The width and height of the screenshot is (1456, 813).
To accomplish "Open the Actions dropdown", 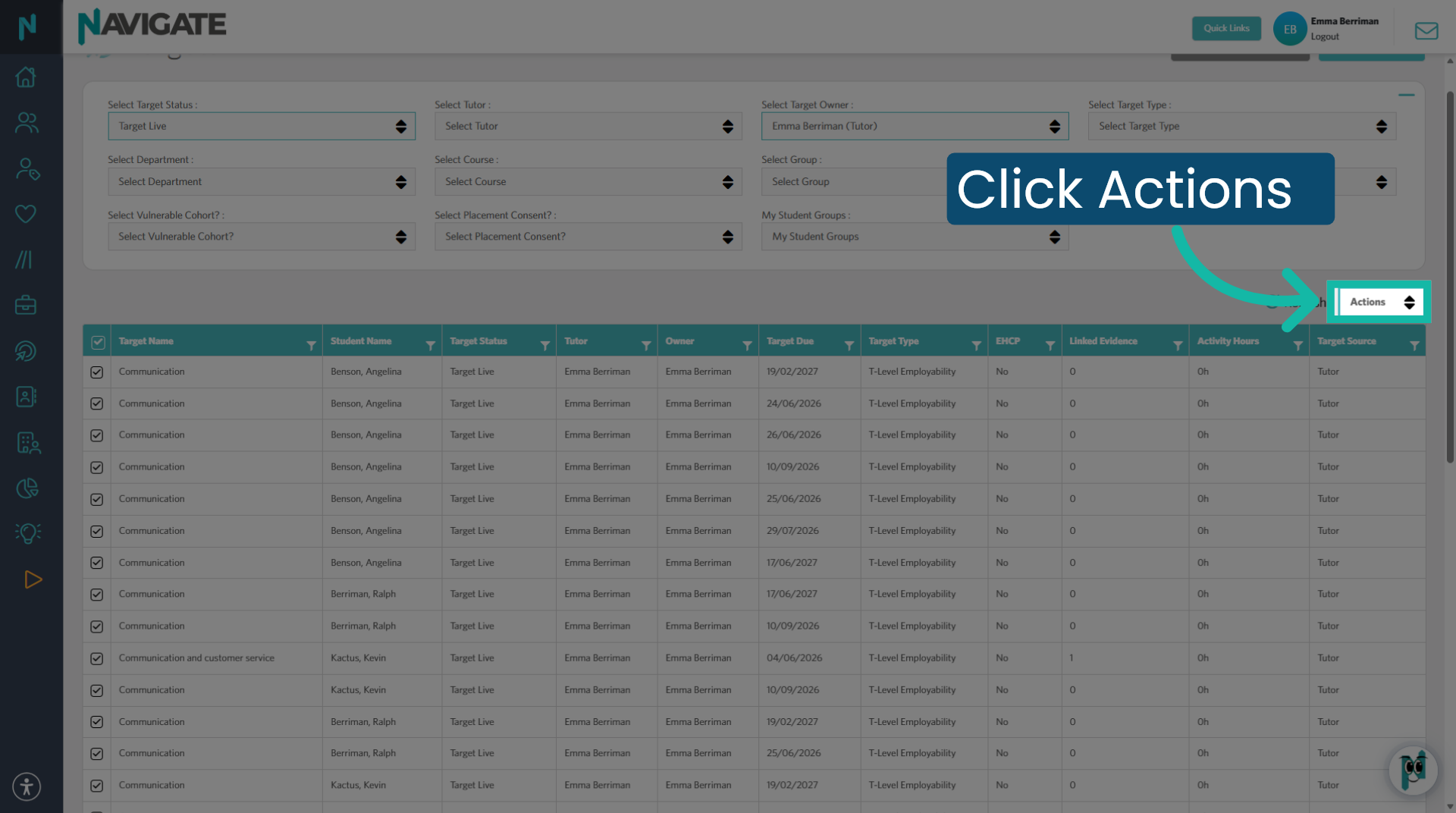I will pos(1379,302).
